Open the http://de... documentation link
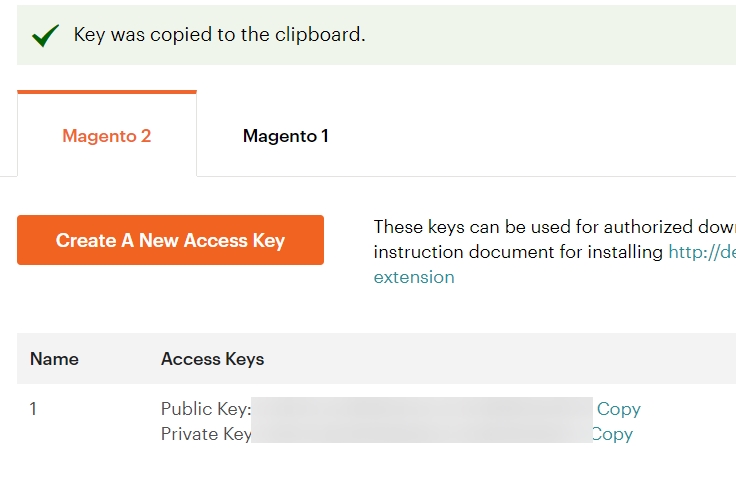736x491 pixels. click(x=702, y=252)
